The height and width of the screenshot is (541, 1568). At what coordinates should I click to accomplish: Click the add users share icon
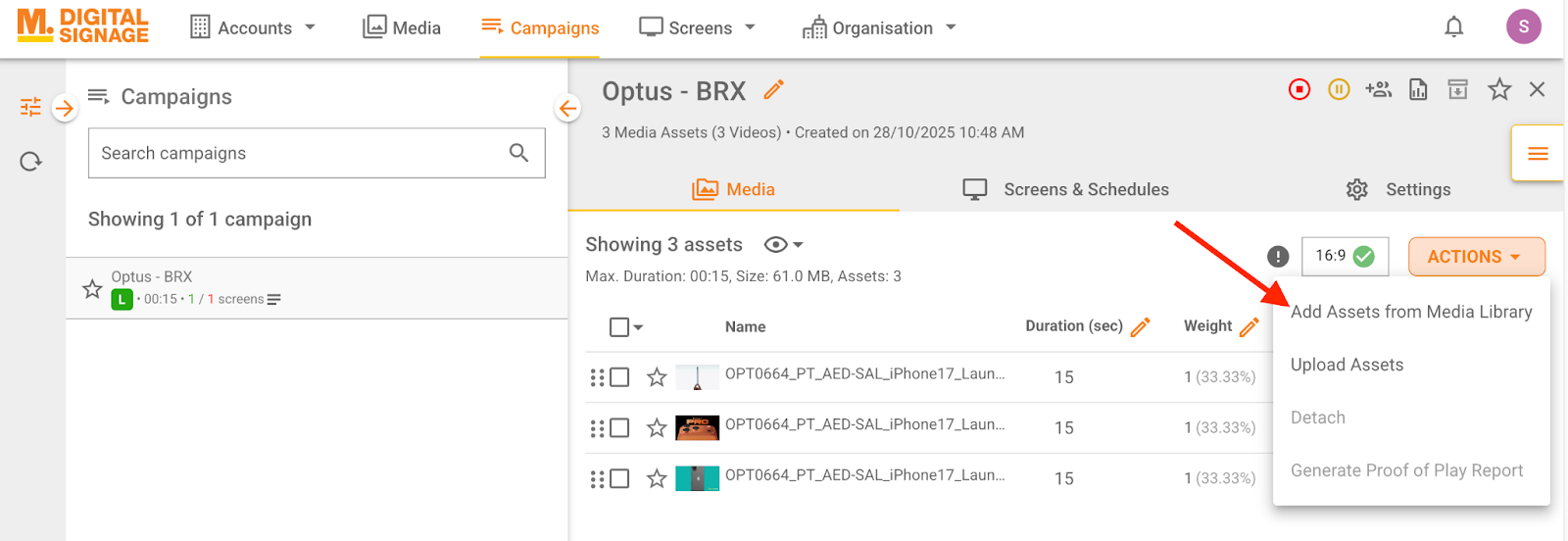click(1379, 90)
